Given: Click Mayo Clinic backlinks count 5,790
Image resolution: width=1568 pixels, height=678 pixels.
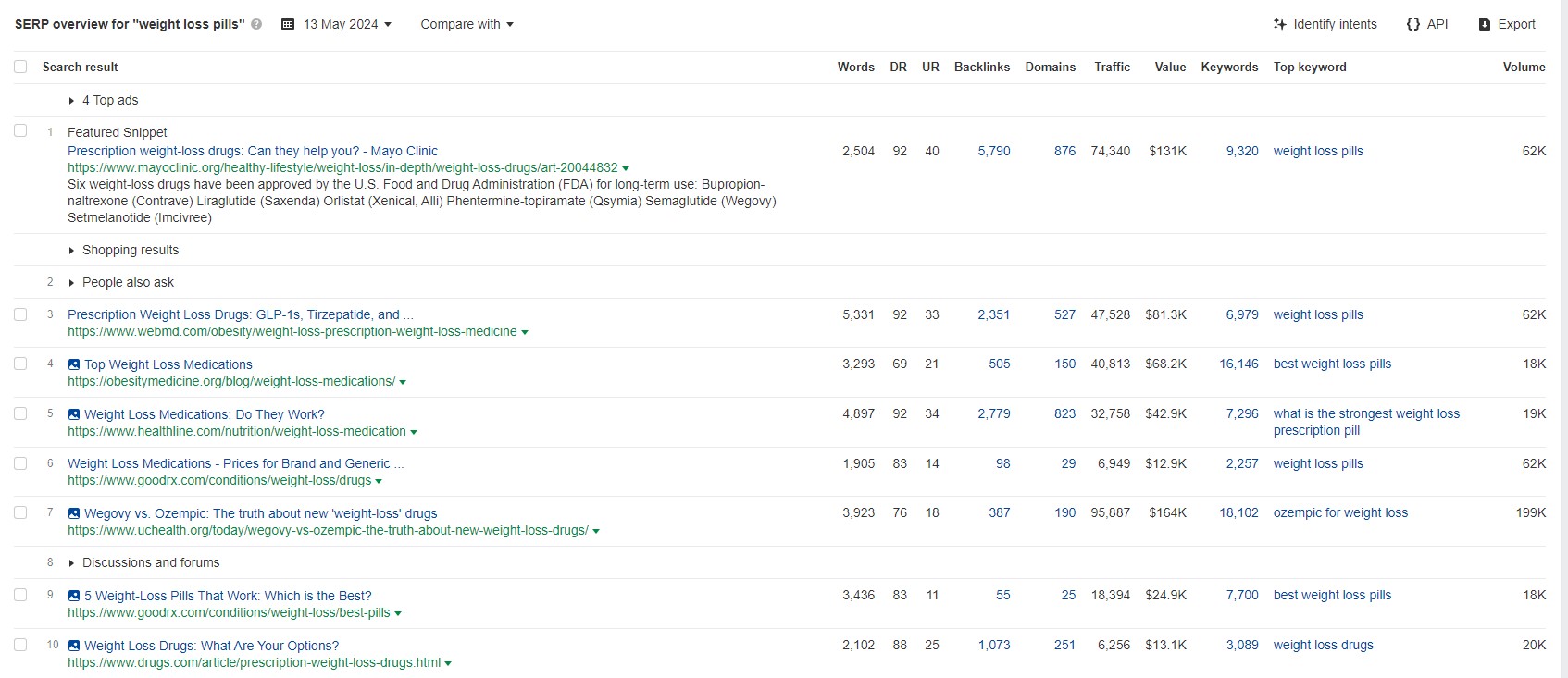Looking at the screenshot, I should (x=994, y=151).
